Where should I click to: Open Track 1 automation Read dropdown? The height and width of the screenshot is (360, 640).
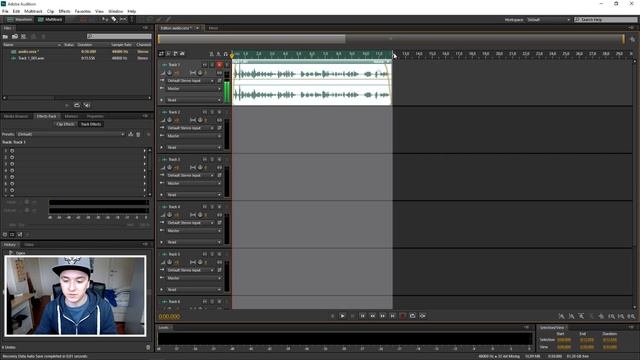[x=193, y=100]
